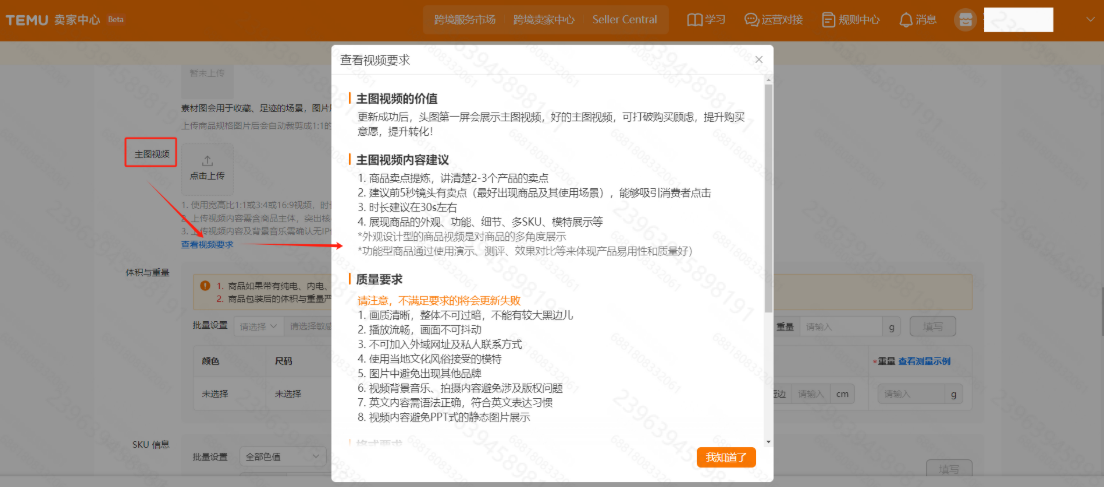
Task: Open 查看测量示例 link
Action: coord(924,361)
